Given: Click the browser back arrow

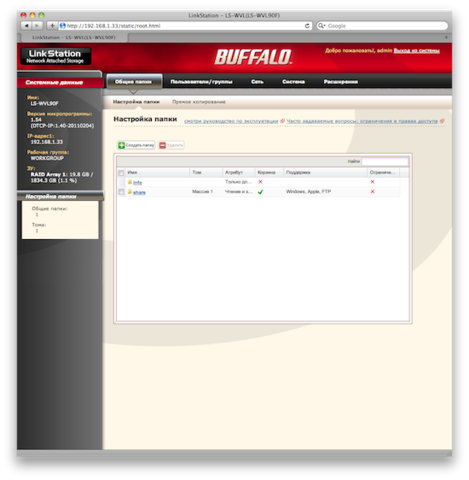Looking at the screenshot, I should click(26, 25).
